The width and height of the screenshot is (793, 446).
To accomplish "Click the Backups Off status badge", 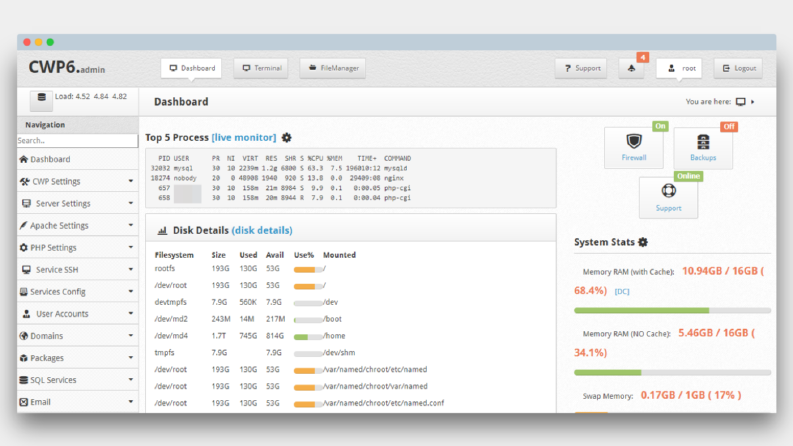I will coord(729,126).
